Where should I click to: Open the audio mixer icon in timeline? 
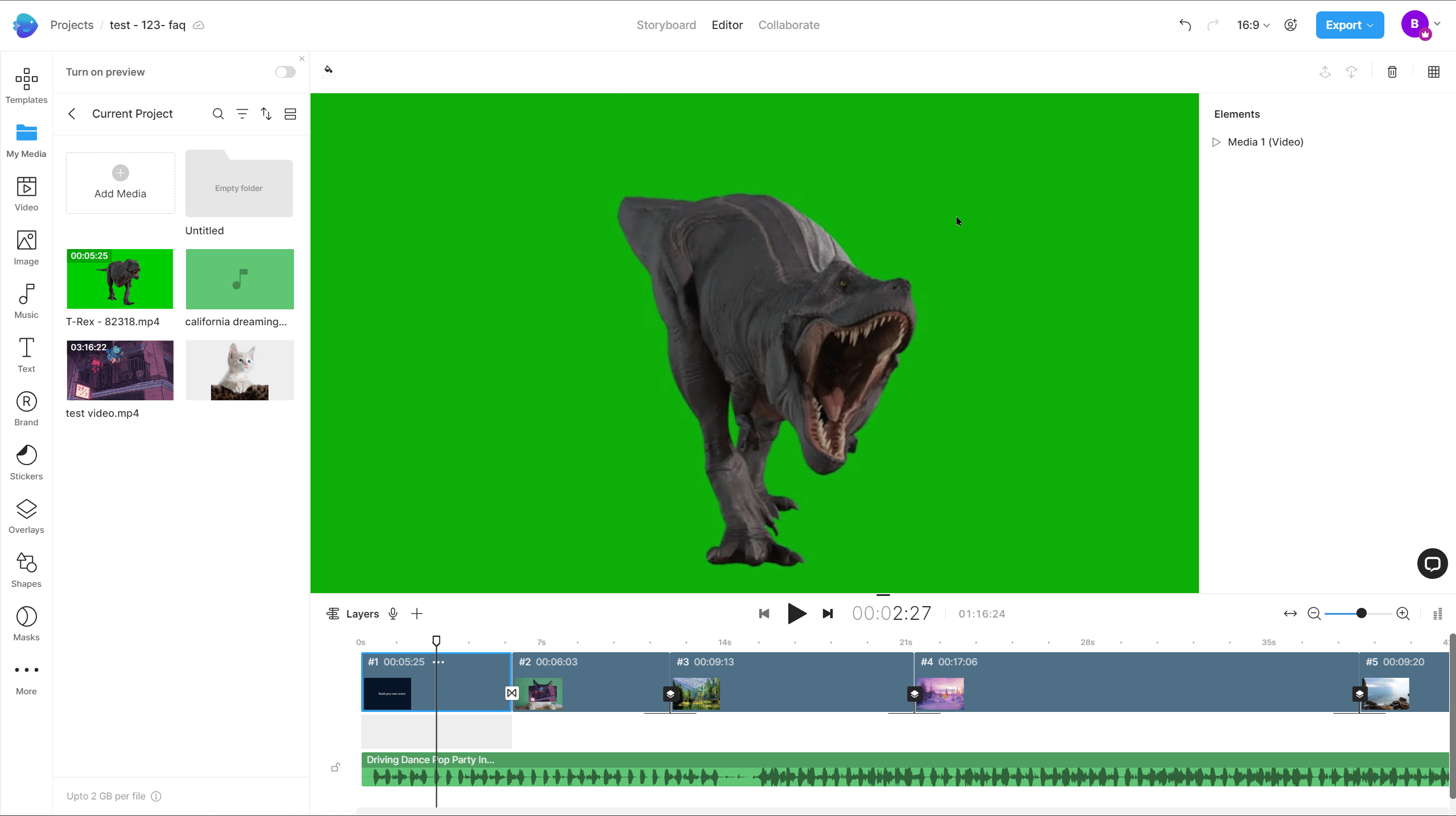[1437, 614]
